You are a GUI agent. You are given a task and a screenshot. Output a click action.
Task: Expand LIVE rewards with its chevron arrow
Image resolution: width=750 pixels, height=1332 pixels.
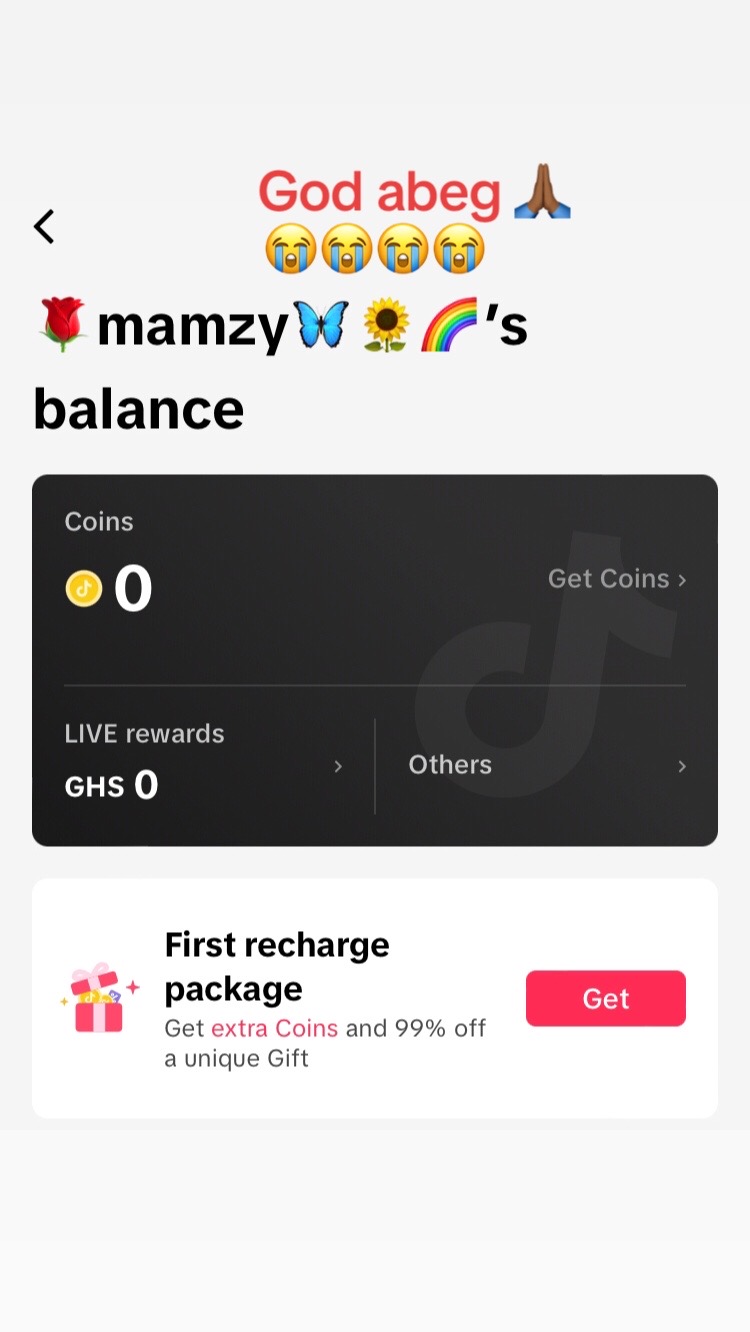point(338,766)
